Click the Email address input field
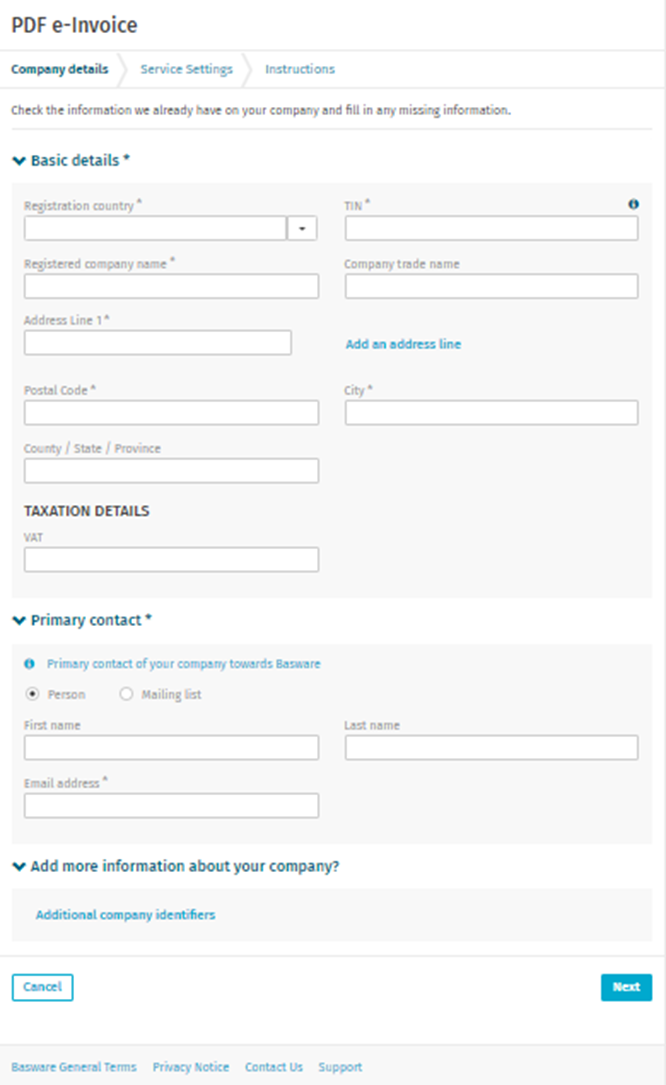Image resolution: width=666 pixels, height=1085 pixels. (x=170, y=805)
